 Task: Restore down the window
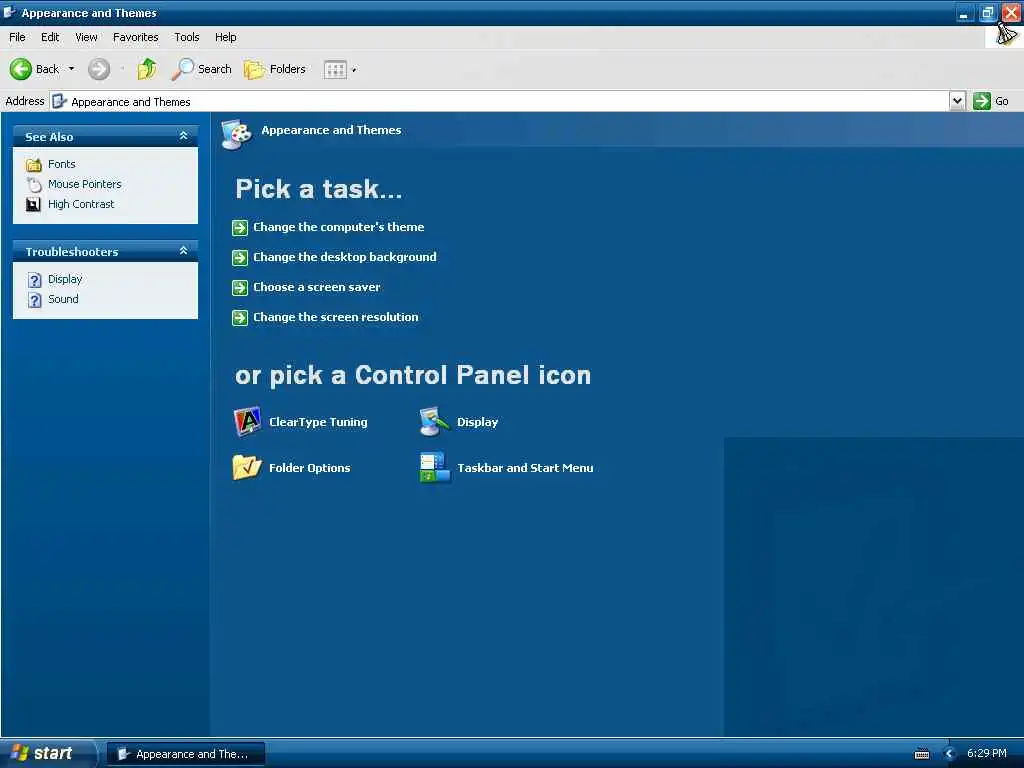pyautogui.click(x=987, y=13)
